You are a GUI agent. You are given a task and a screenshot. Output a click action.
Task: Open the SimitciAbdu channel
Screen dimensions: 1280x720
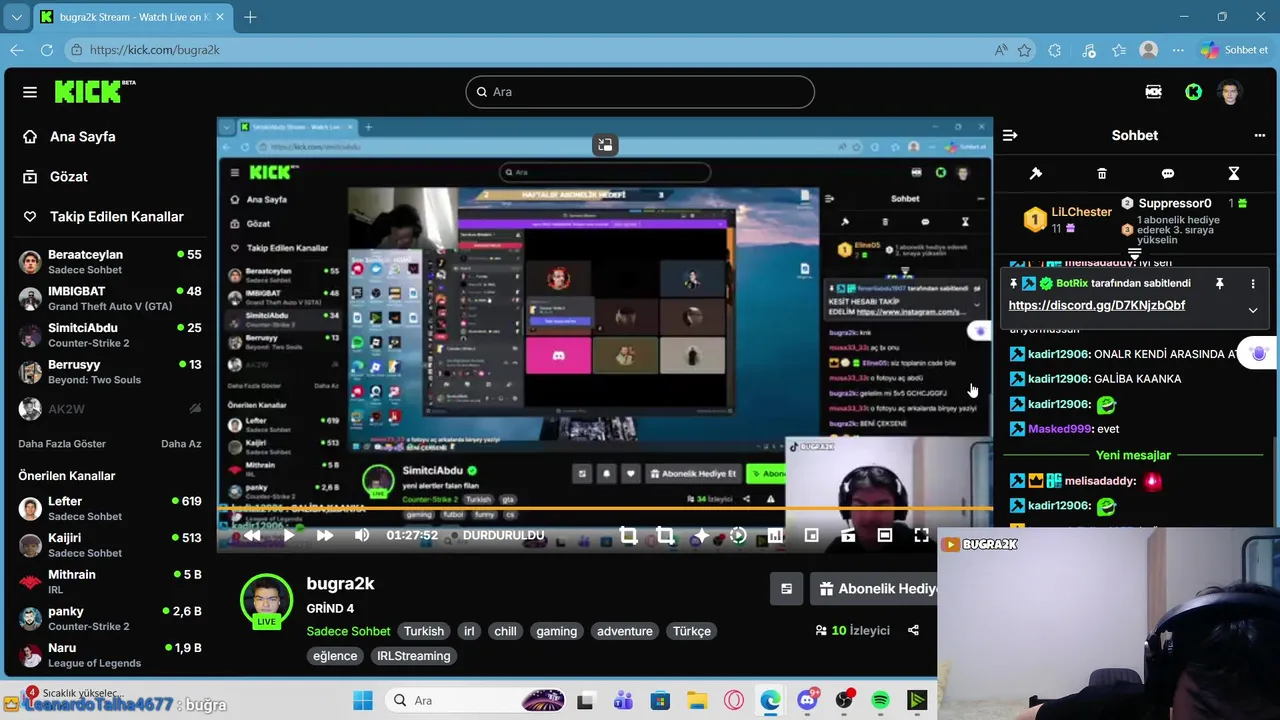[x=110, y=335]
